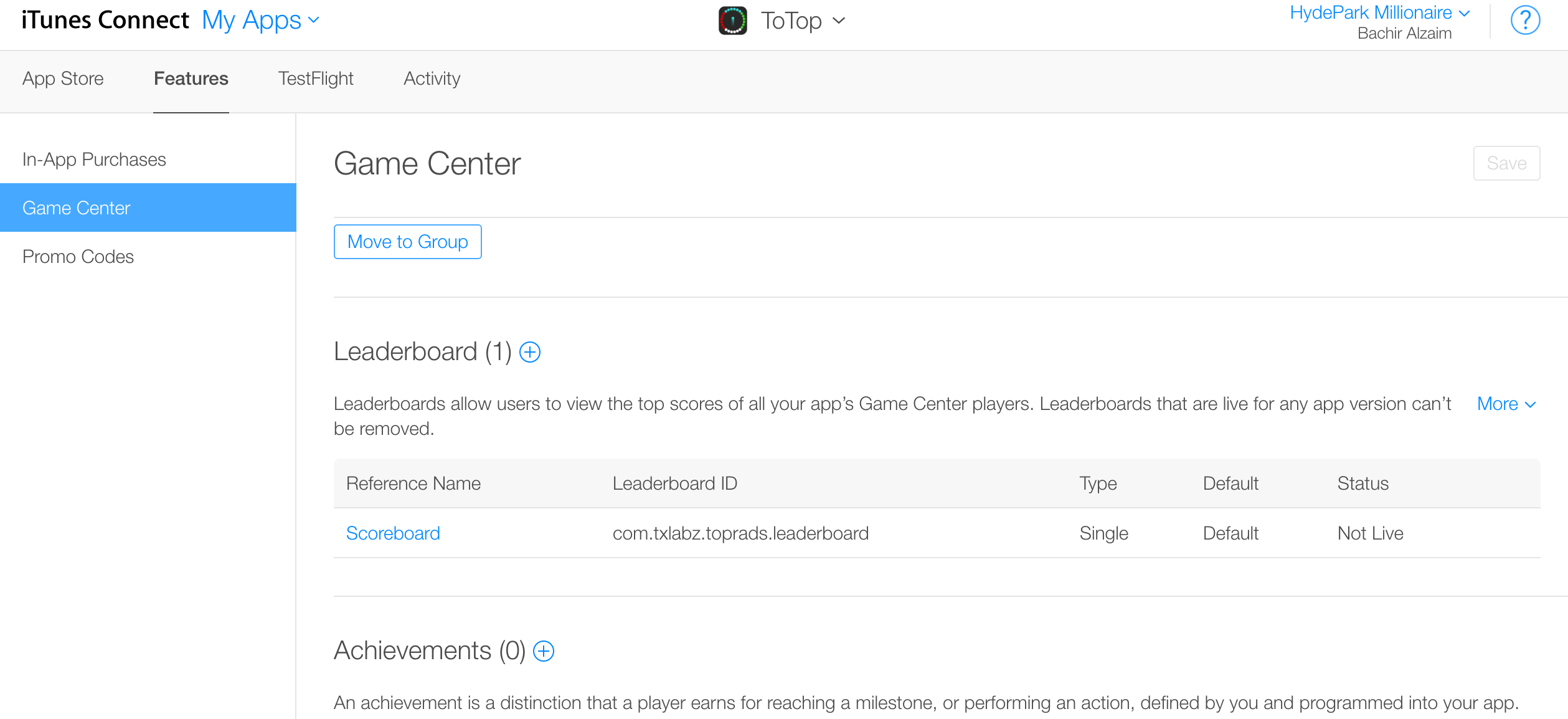Screen dimensions: 1568x719
Task: Click the iTunes Connect logo
Action: click(x=105, y=20)
